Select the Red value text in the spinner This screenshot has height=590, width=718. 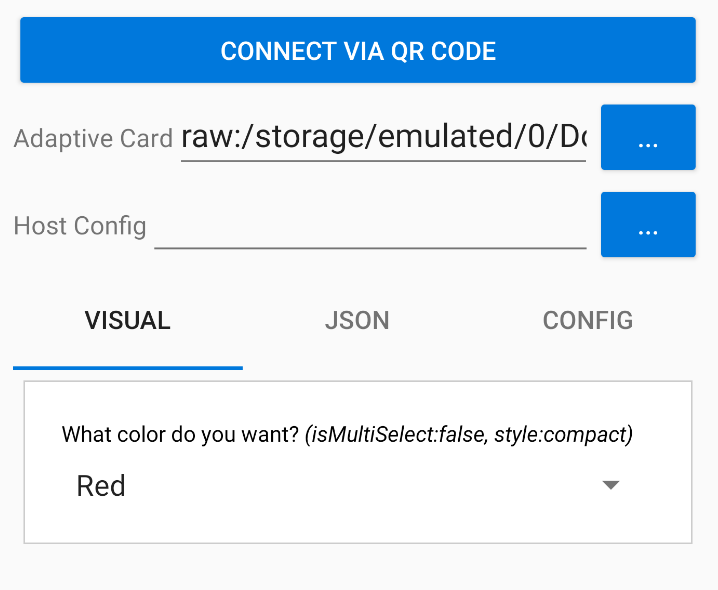click(x=101, y=486)
